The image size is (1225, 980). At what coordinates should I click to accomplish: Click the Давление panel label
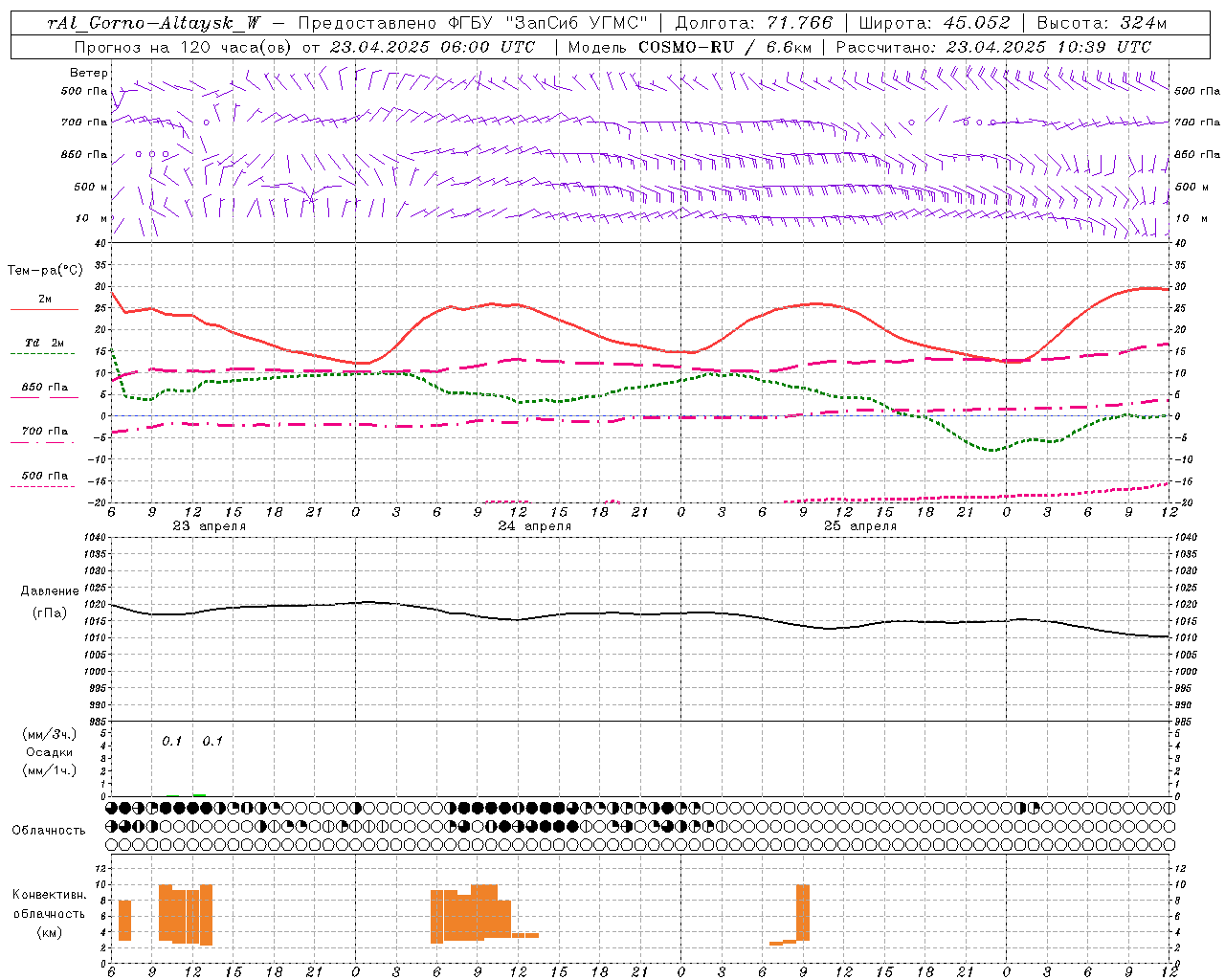coord(49,591)
